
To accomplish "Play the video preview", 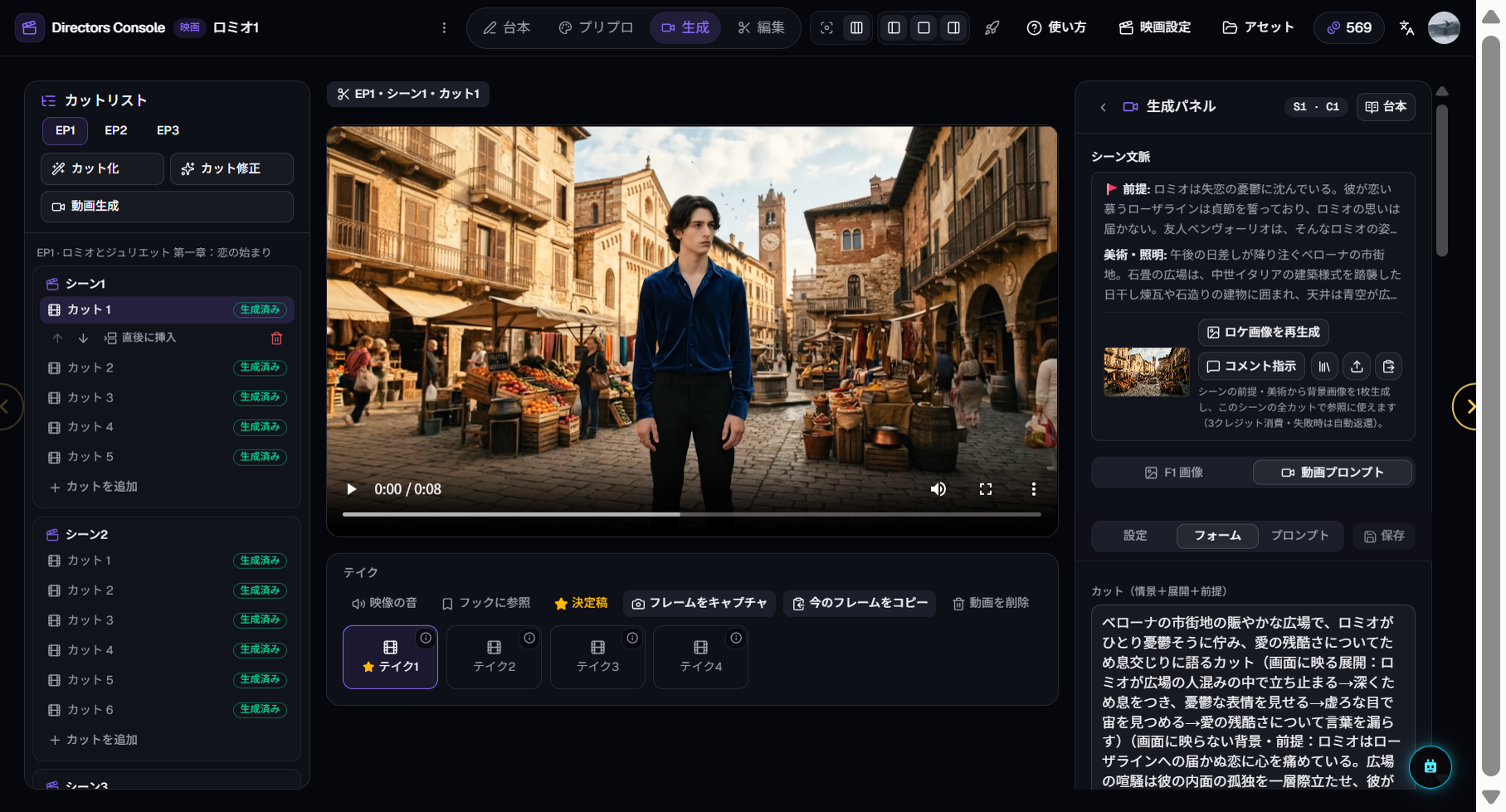I will [351, 489].
